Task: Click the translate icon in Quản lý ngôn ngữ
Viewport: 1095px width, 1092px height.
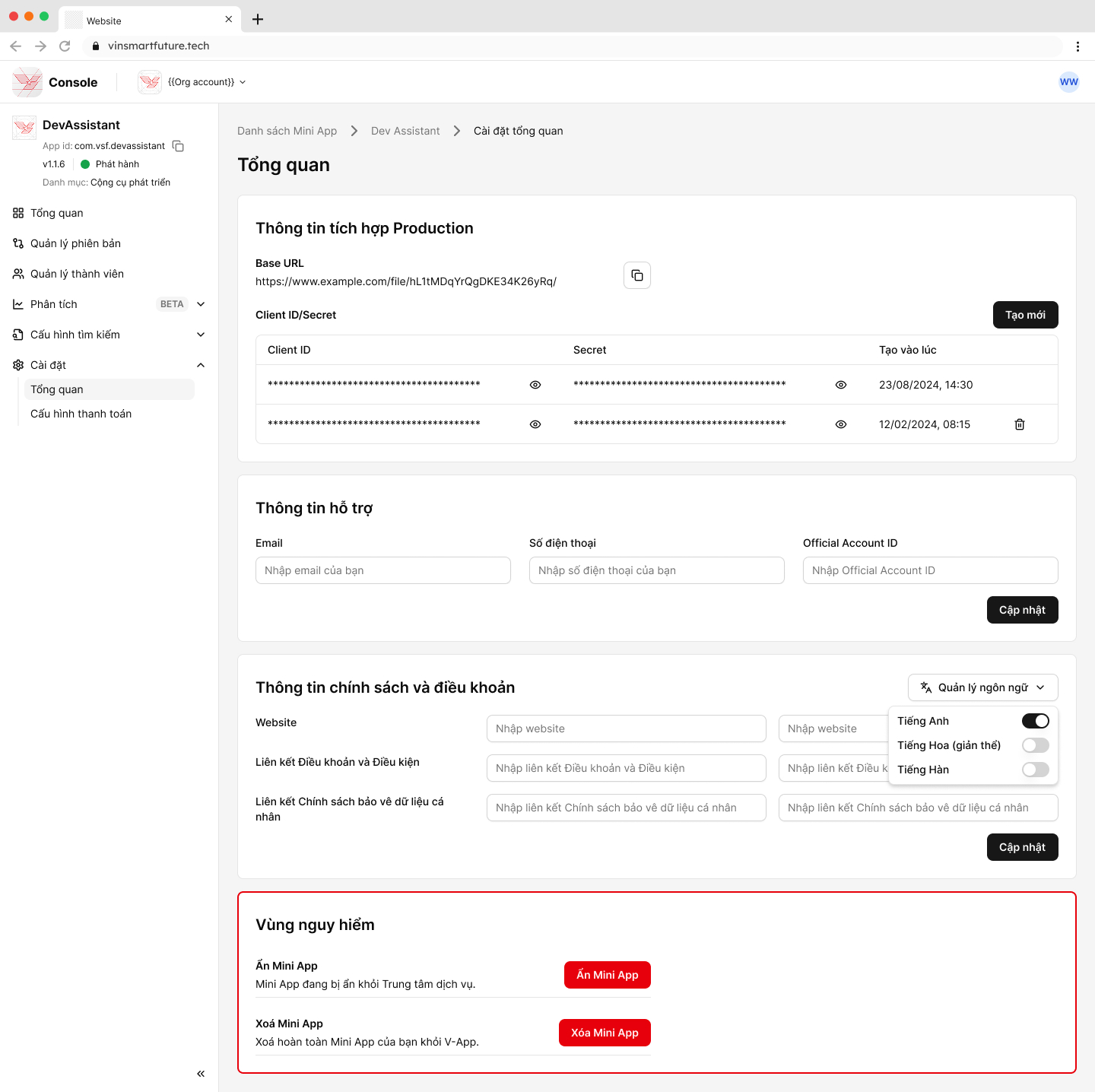Action: pos(926,687)
